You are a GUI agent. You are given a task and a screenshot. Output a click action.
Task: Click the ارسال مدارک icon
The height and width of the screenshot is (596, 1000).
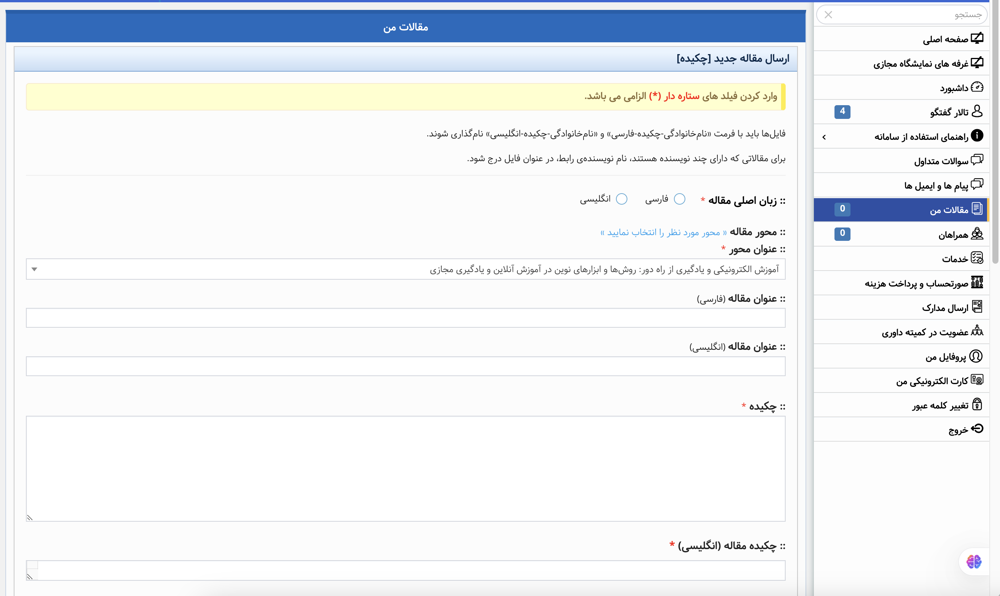pyautogui.click(x=976, y=307)
